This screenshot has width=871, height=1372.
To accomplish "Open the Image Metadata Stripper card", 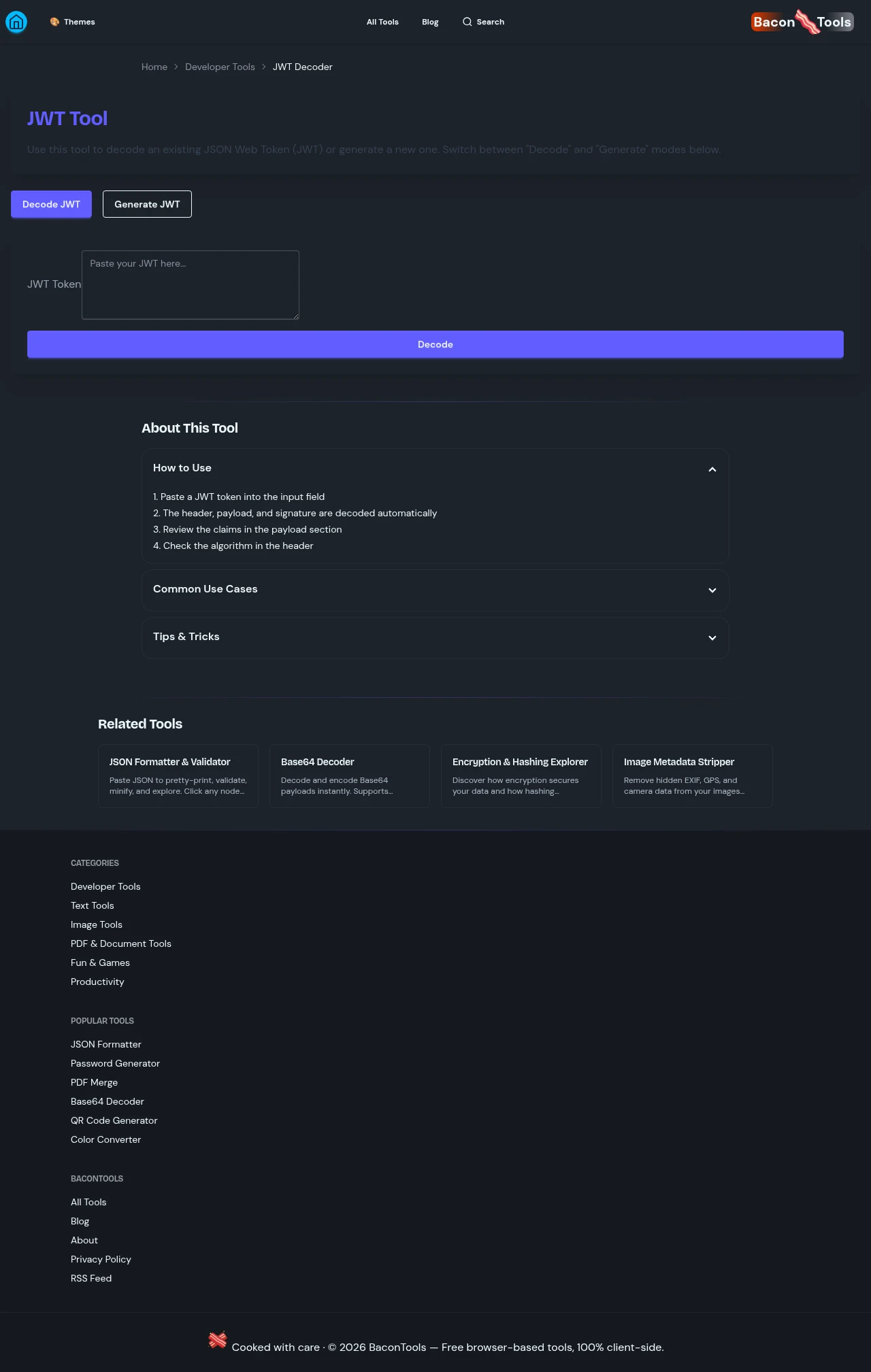I will click(693, 775).
